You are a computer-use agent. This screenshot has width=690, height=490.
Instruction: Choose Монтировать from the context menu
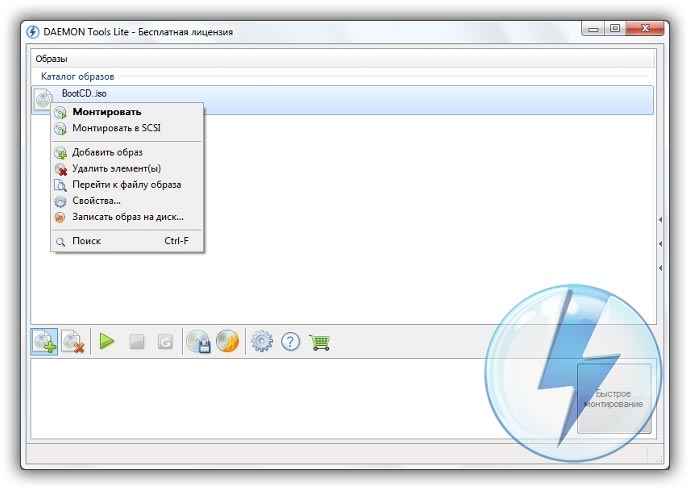click(x=127, y=112)
